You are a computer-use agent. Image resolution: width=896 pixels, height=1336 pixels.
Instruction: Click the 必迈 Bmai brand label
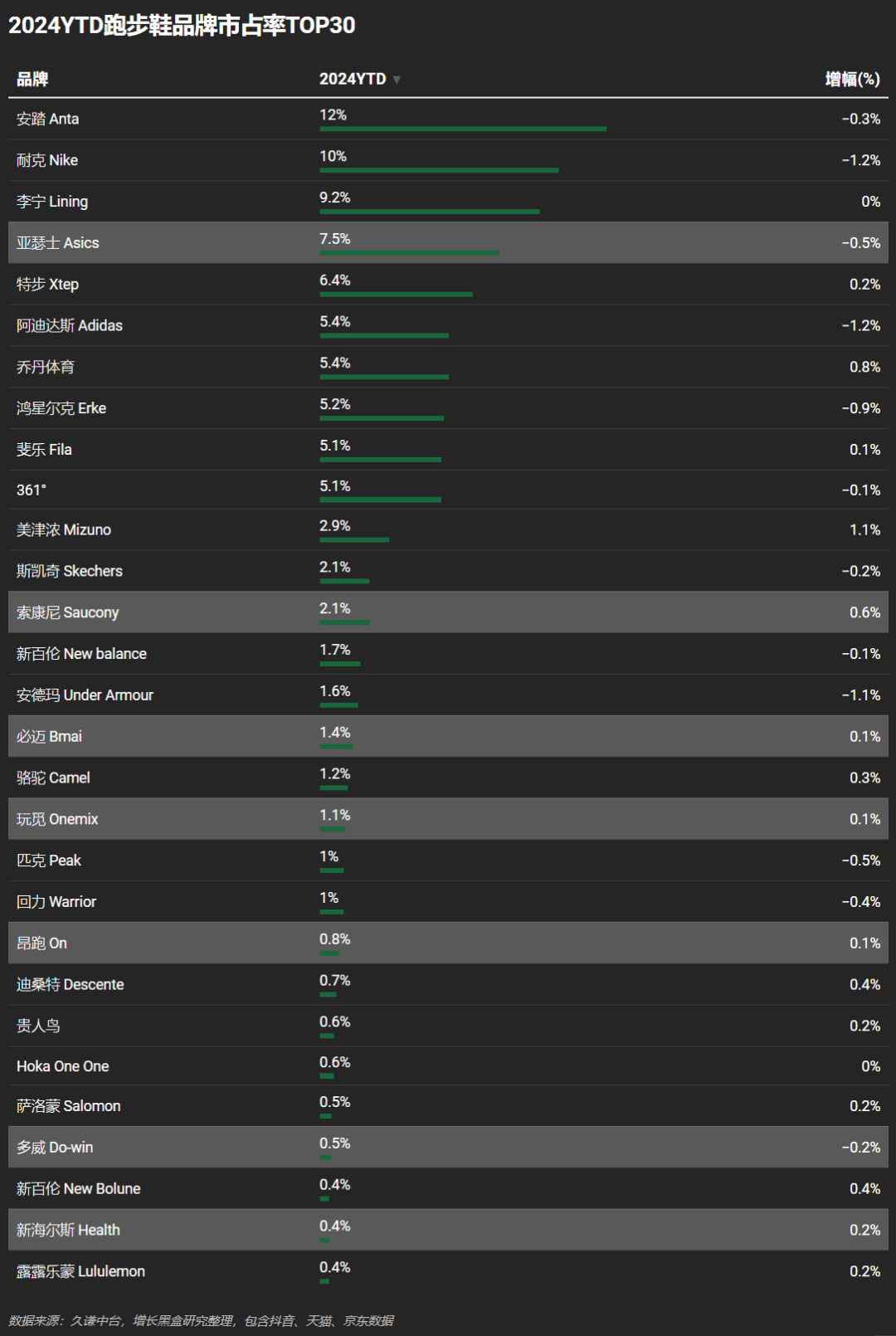pos(49,736)
